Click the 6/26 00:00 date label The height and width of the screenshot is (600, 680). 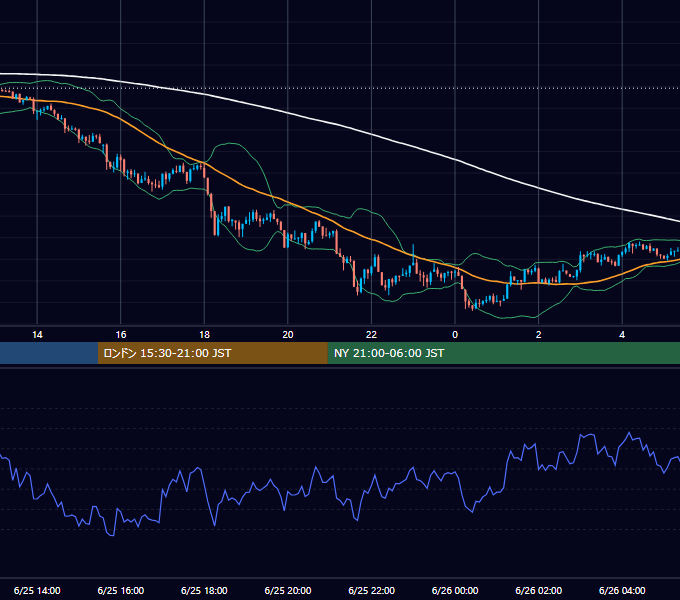point(455,590)
